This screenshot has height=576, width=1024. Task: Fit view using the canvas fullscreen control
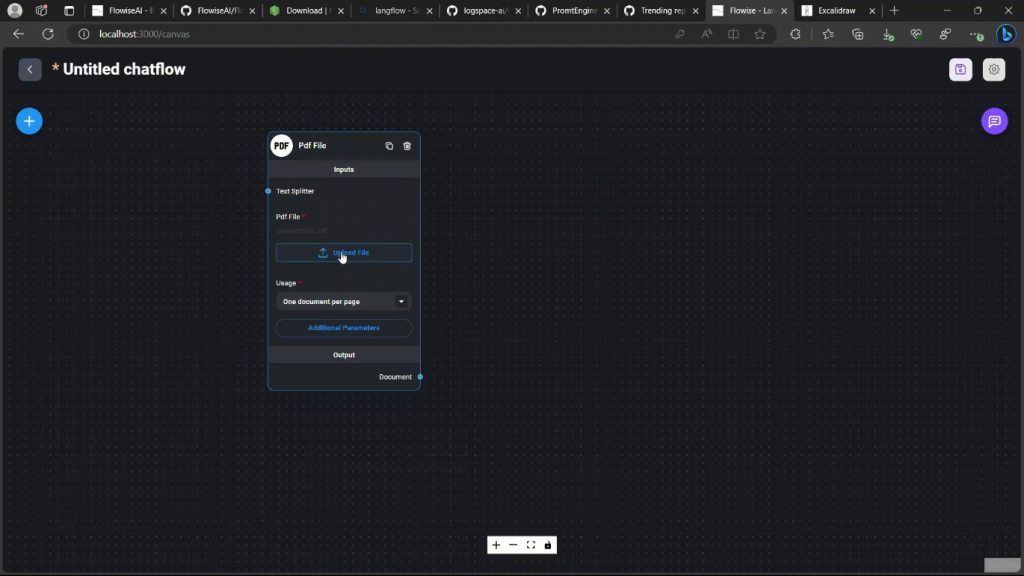(x=531, y=545)
